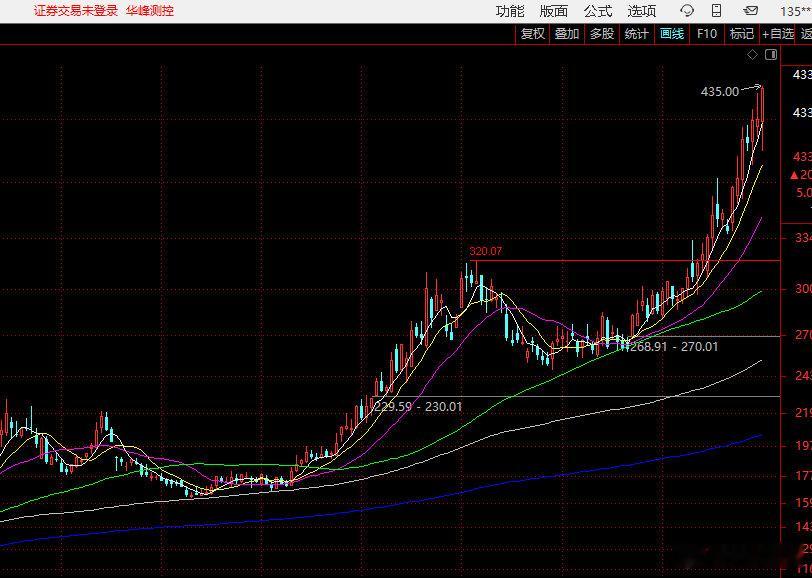
Task: Click the 叠加 overlay button
Action: 567,34
